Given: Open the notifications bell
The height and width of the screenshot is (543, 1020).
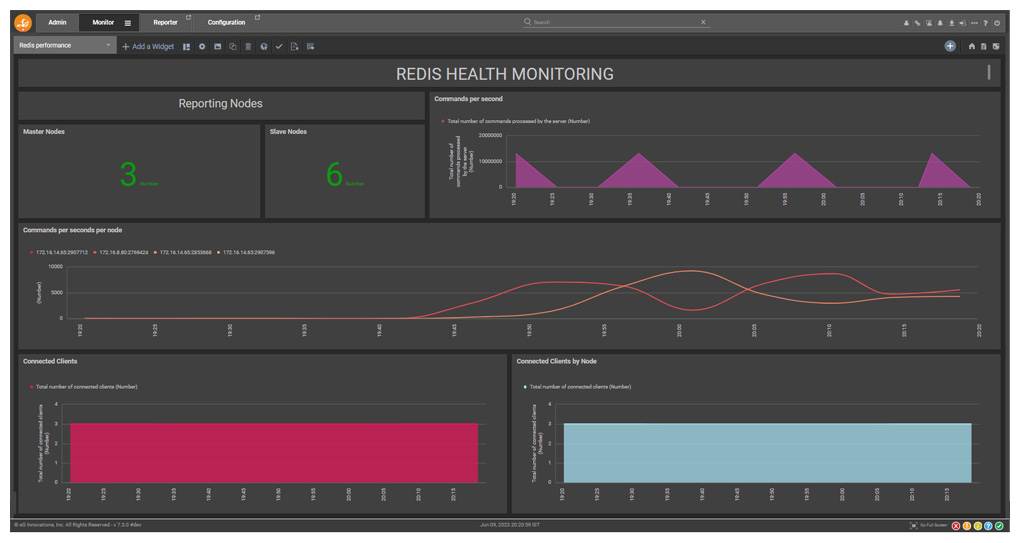Looking at the screenshot, I should [940, 23].
